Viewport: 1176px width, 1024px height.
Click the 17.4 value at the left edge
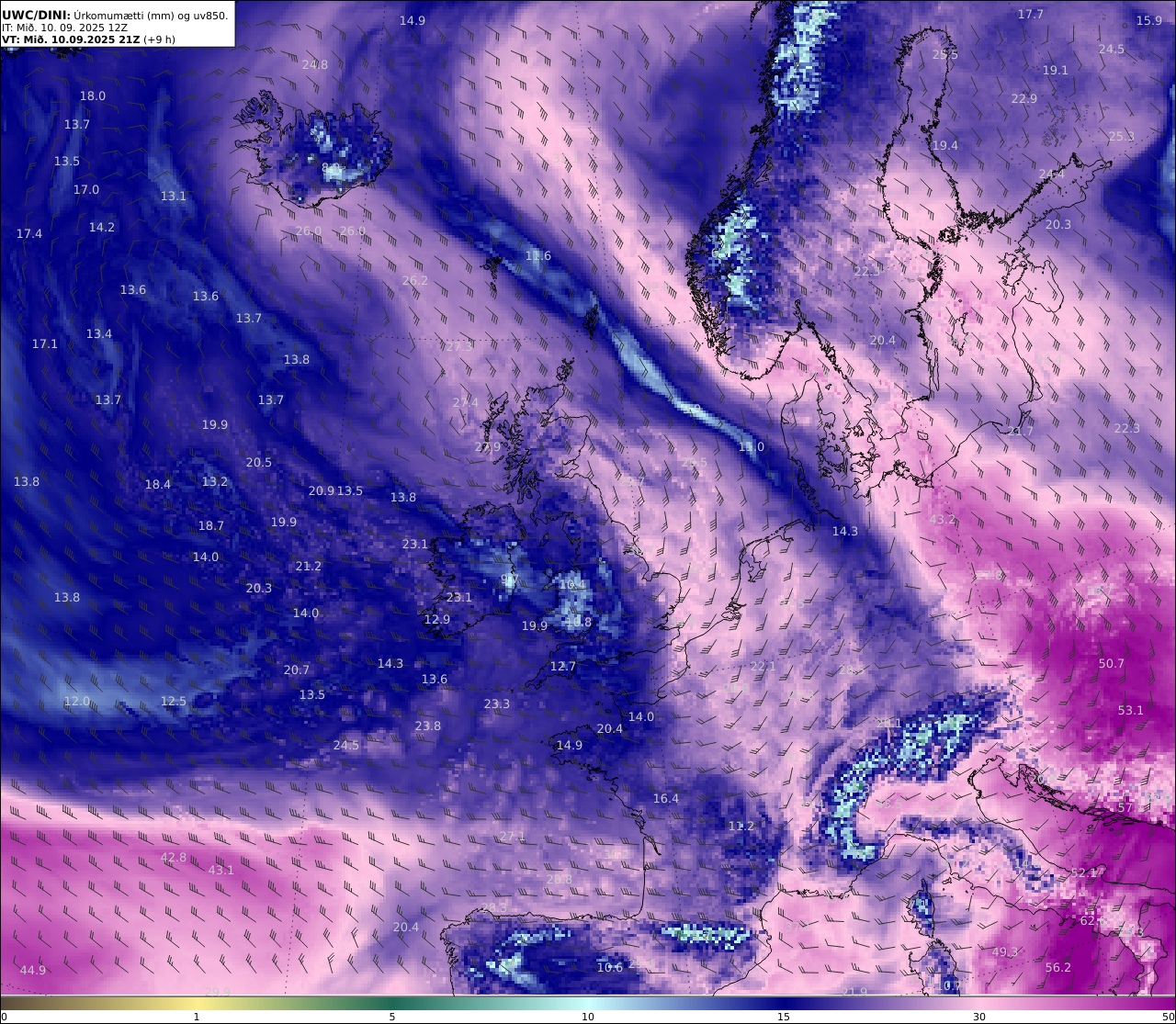(x=29, y=234)
